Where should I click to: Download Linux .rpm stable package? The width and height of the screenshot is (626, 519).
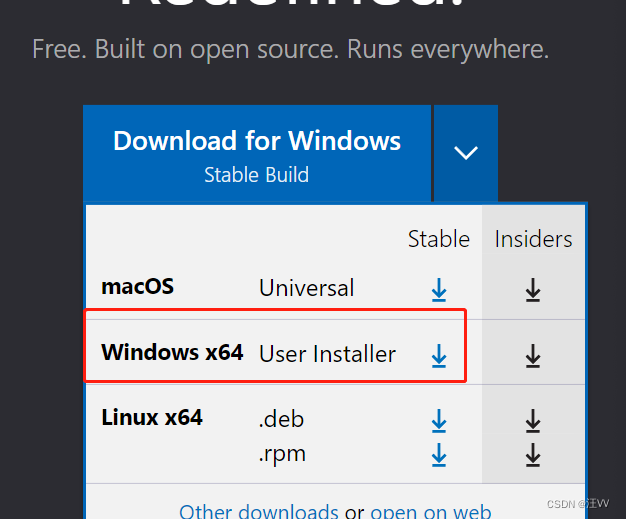pyautogui.click(x=439, y=455)
